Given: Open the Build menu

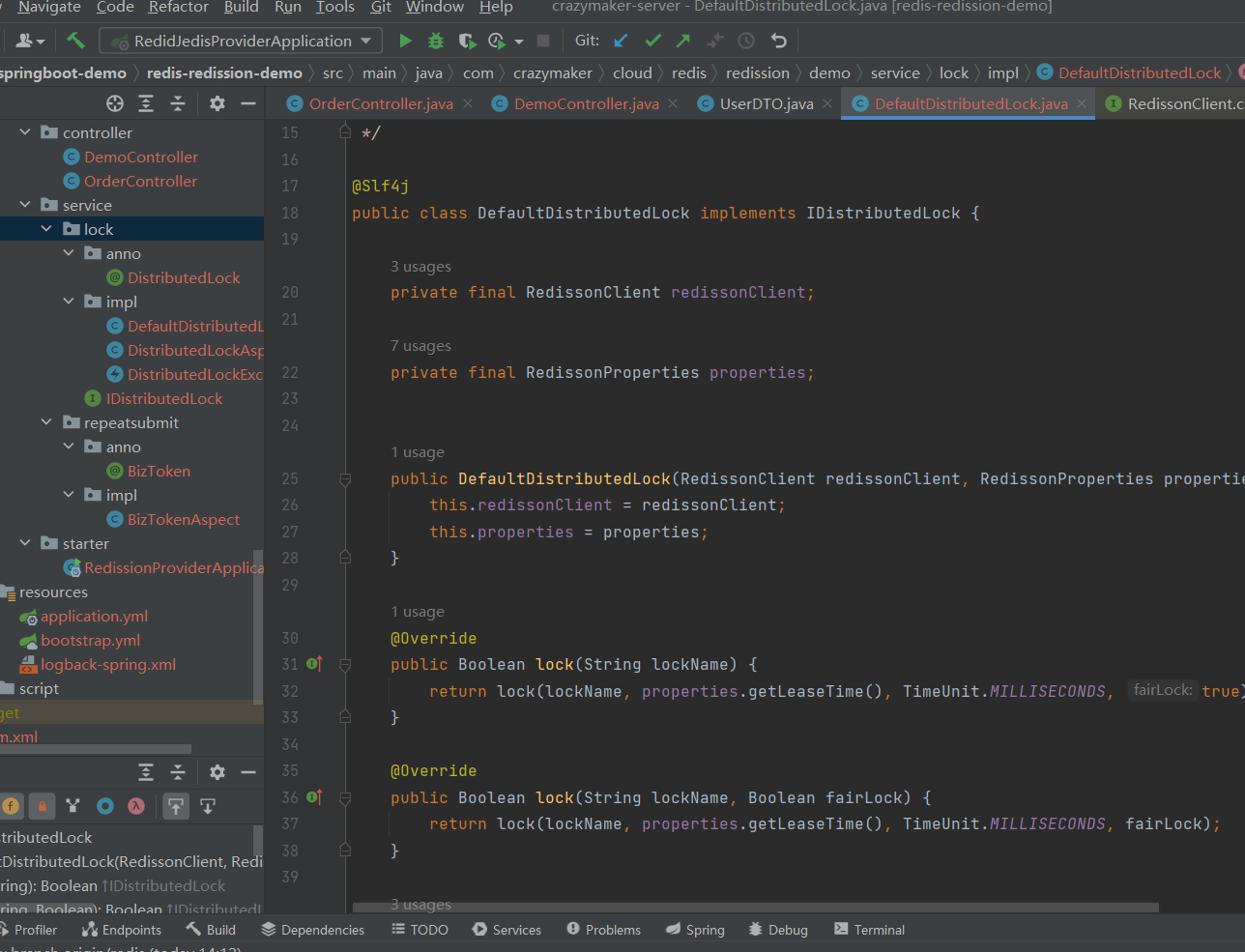Looking at the screenshot, I should (241, 7).
